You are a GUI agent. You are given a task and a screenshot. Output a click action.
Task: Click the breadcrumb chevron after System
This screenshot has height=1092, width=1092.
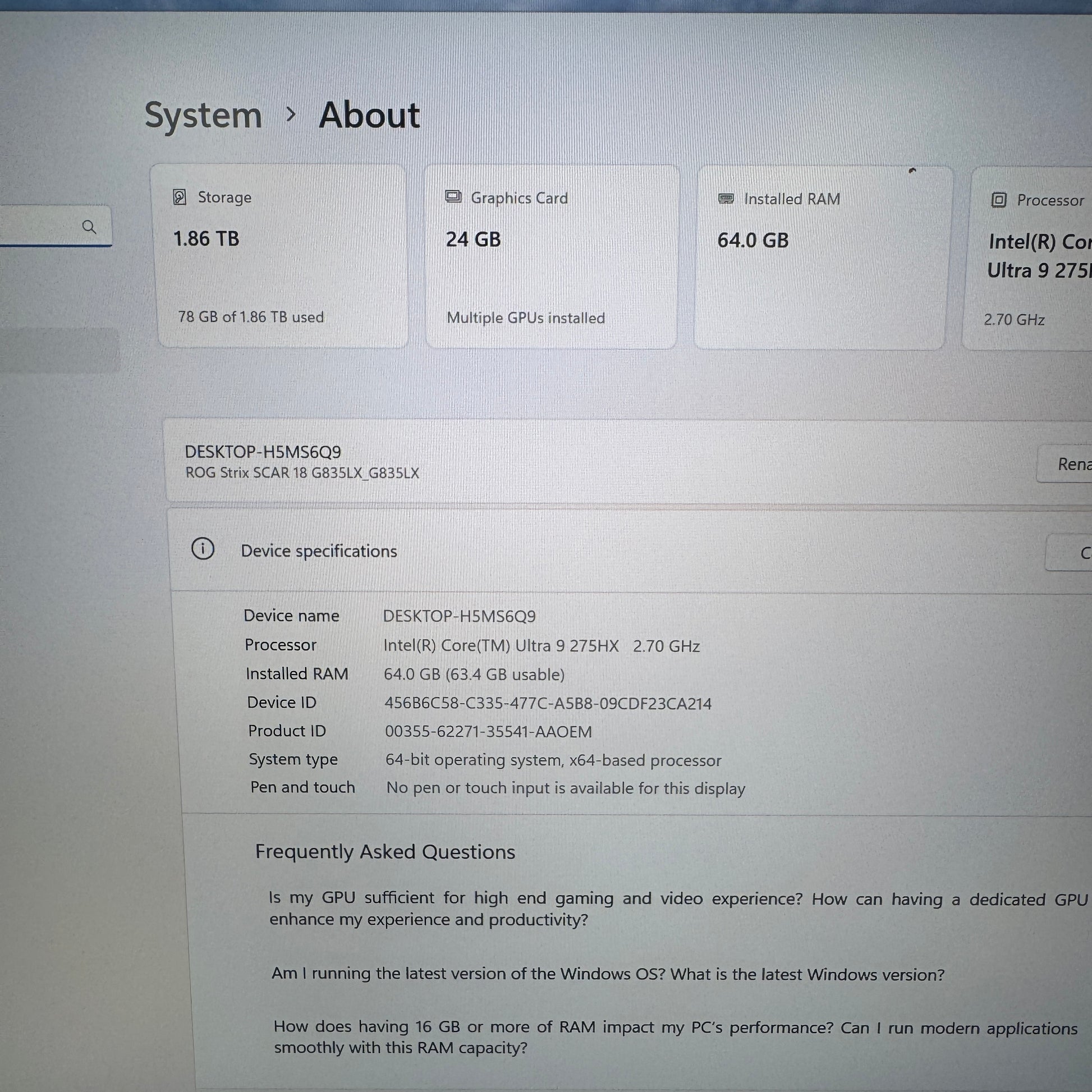tap(291, 114)
